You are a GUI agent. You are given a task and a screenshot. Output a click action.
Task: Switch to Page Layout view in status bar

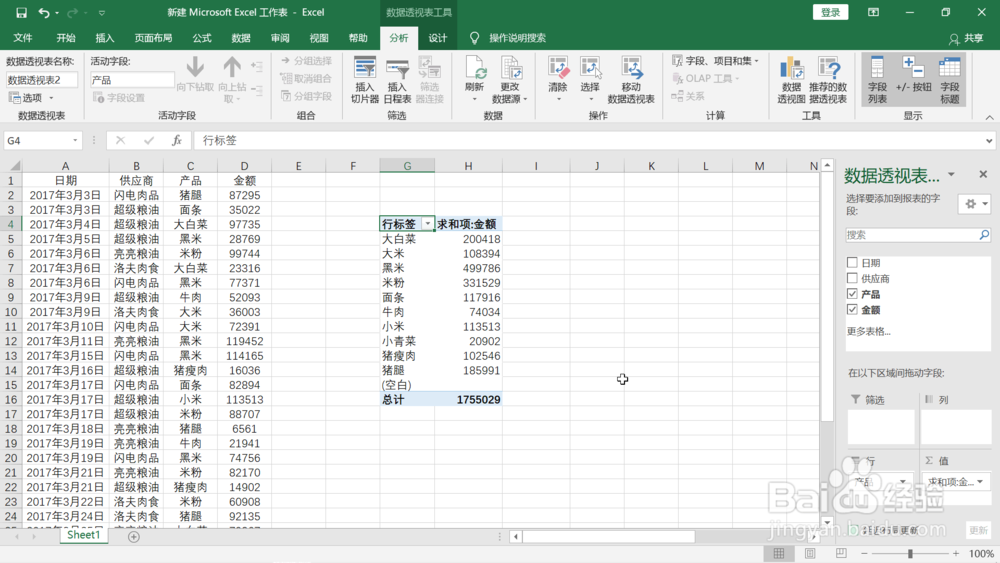(810, 553)
